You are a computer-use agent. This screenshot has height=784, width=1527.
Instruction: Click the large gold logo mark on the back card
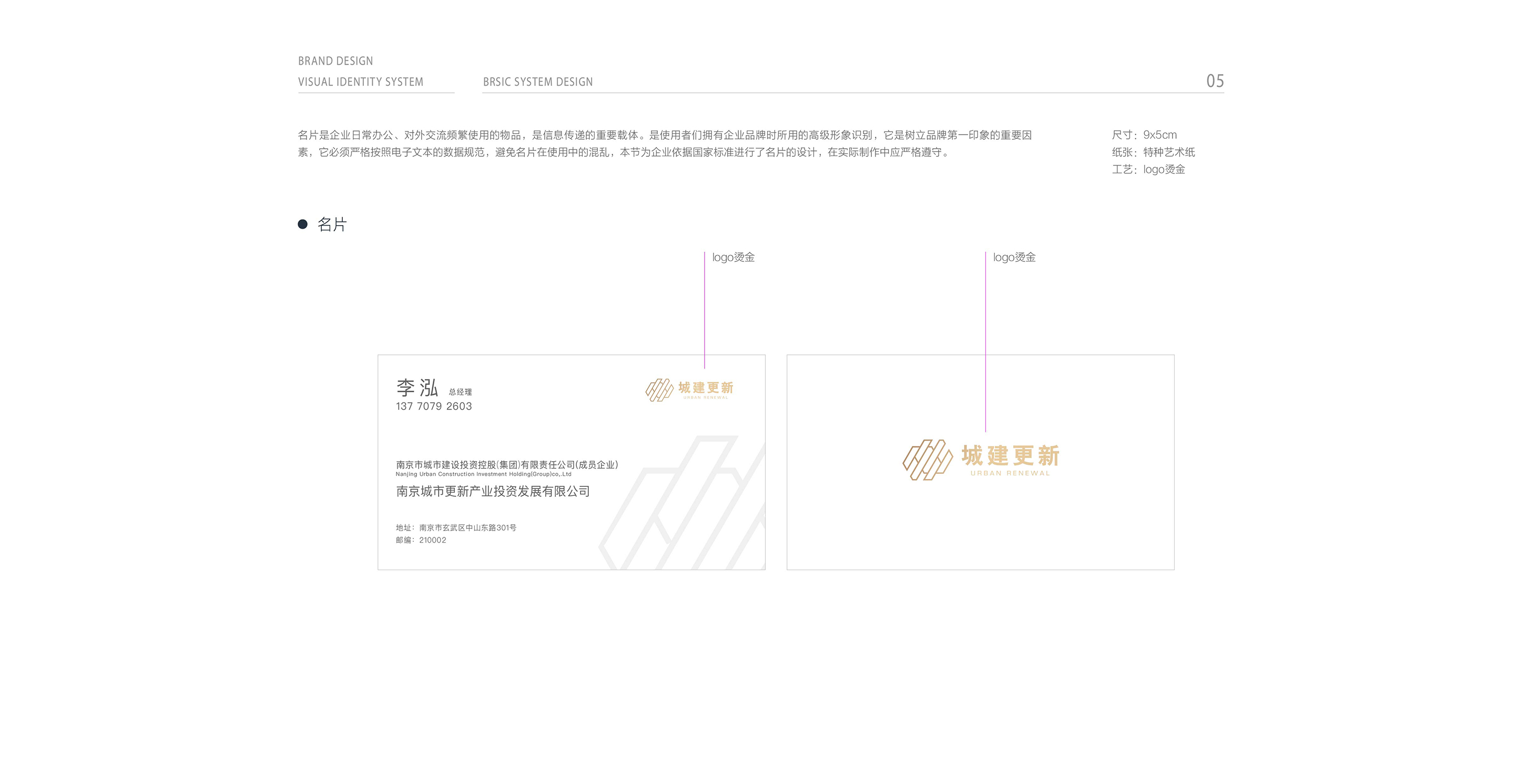(928, 460)
